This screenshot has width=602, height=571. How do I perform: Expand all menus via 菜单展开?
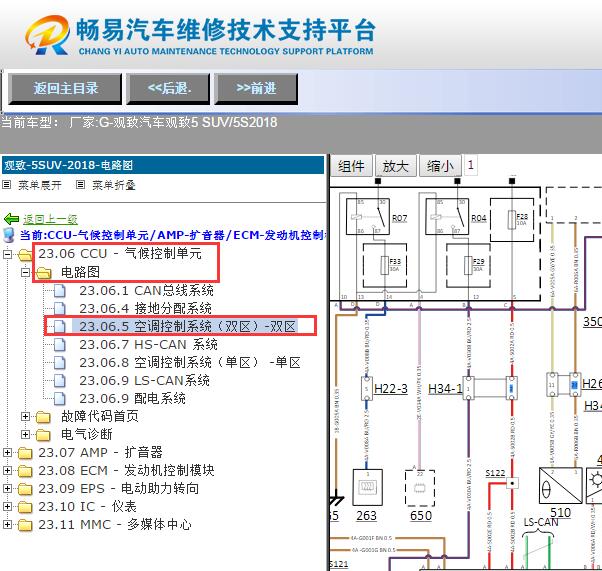click(x=40, y=185)
